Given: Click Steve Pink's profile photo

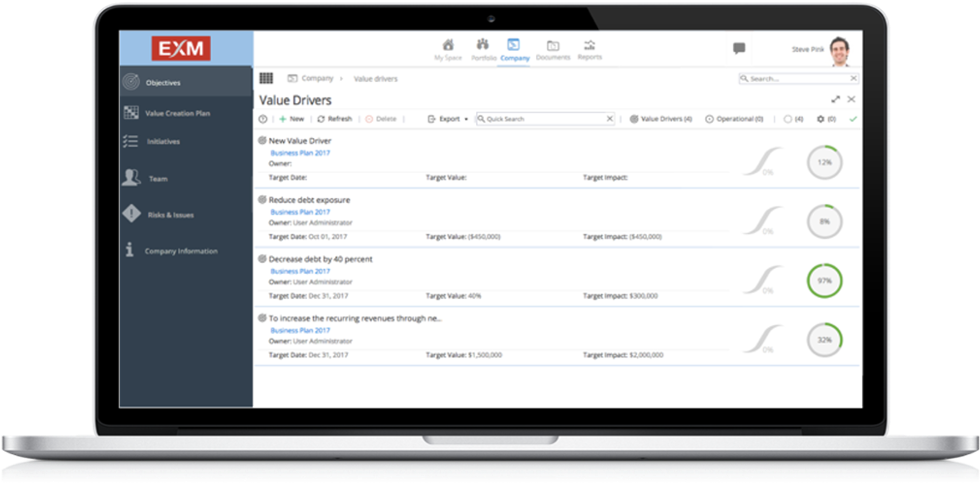Looking at the screenshot, I should pos(839,51).
